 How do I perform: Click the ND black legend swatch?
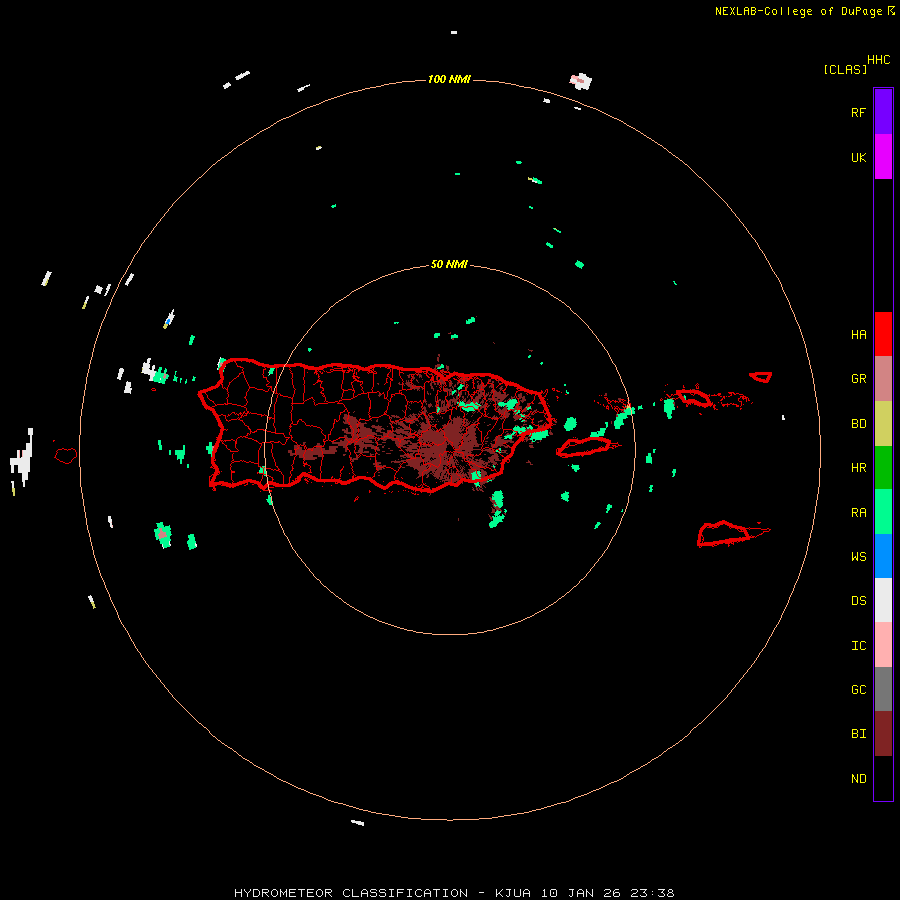tap(883, 778)
